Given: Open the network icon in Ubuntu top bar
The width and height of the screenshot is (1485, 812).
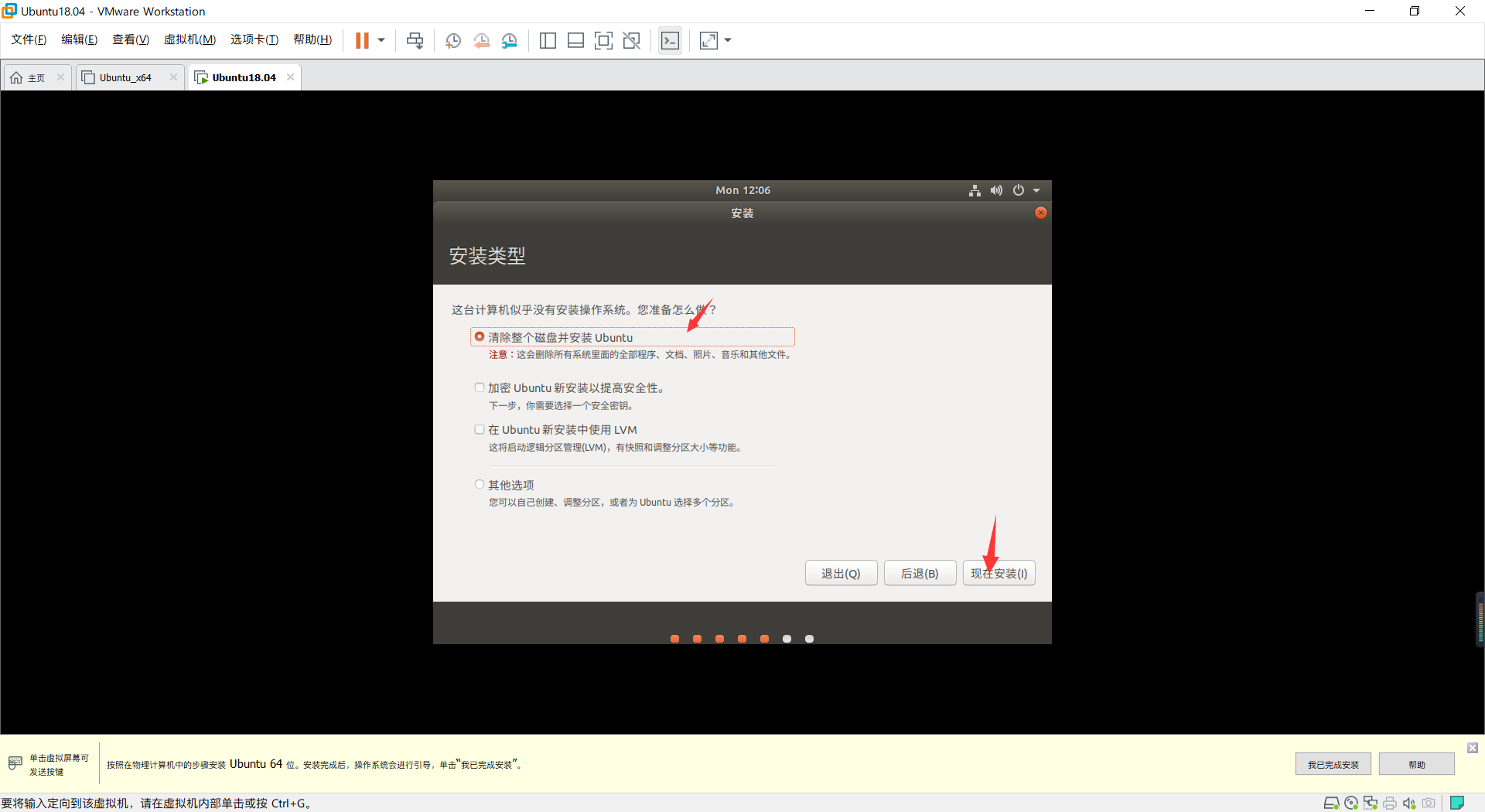Looking at the screenshot, I should (x=975, y=190).
